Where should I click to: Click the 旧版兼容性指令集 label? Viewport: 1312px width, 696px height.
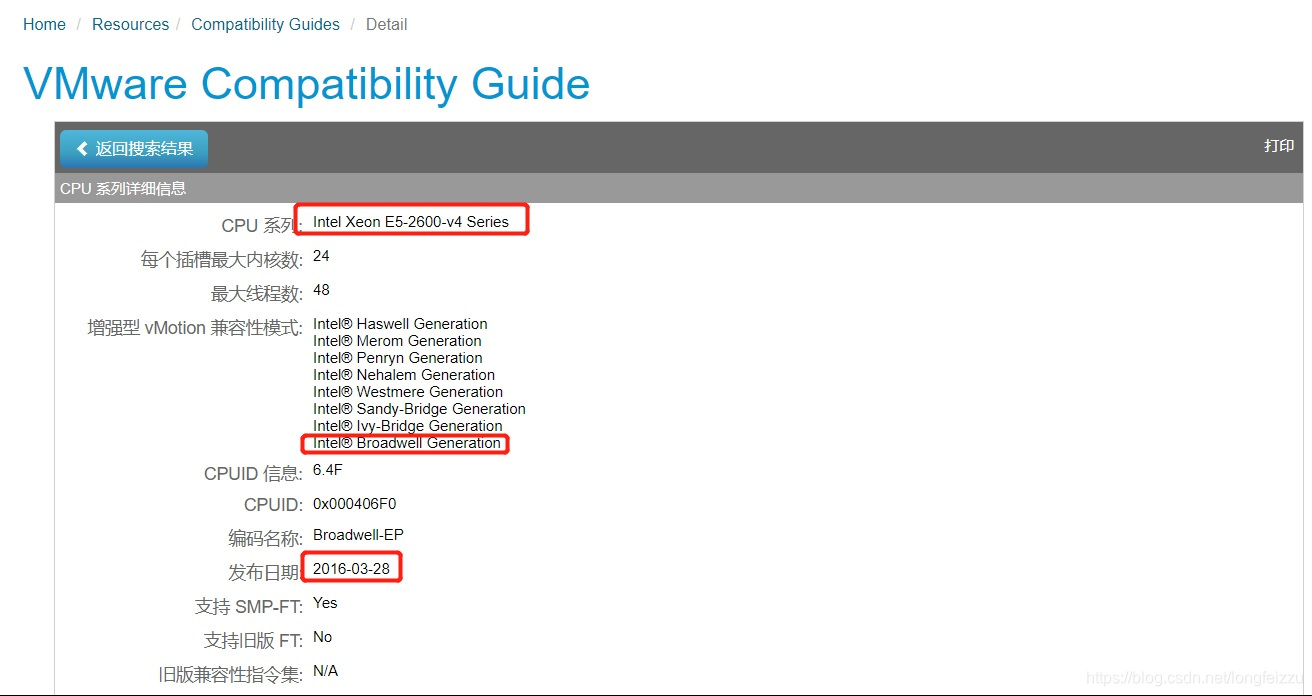[230, 675]
